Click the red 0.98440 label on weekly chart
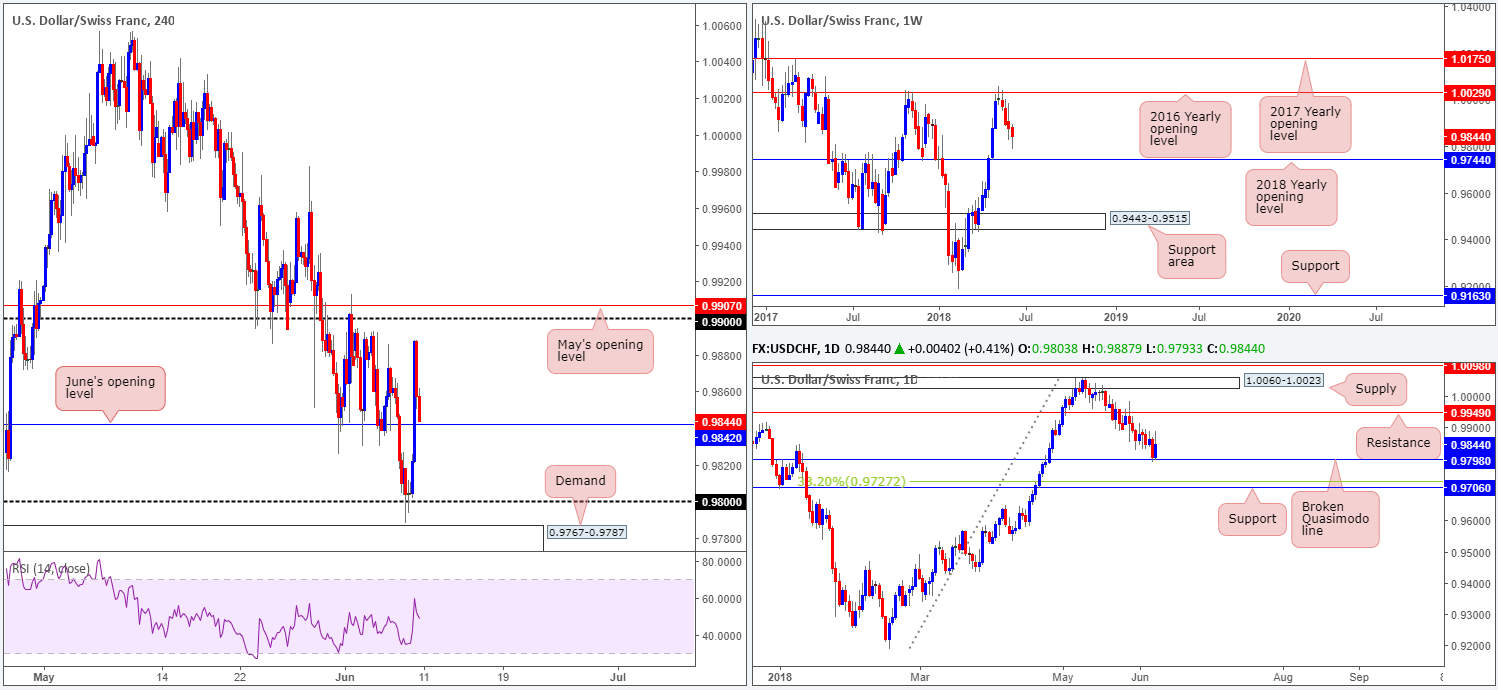The image size is (1498, 690). click(1472, 136)
